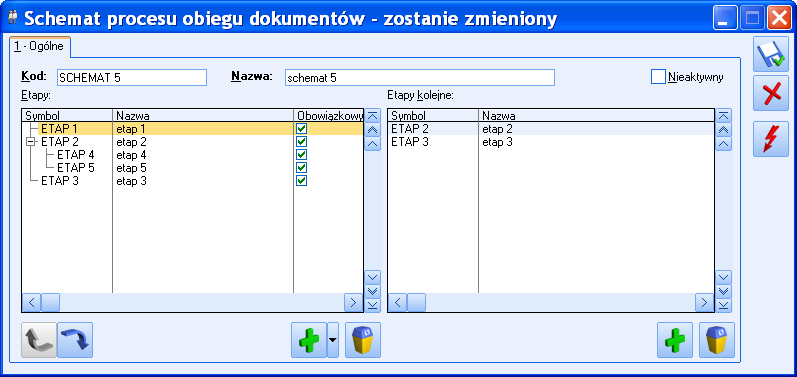Uncheck Obowiązkowy for ETAP 4

301,154
